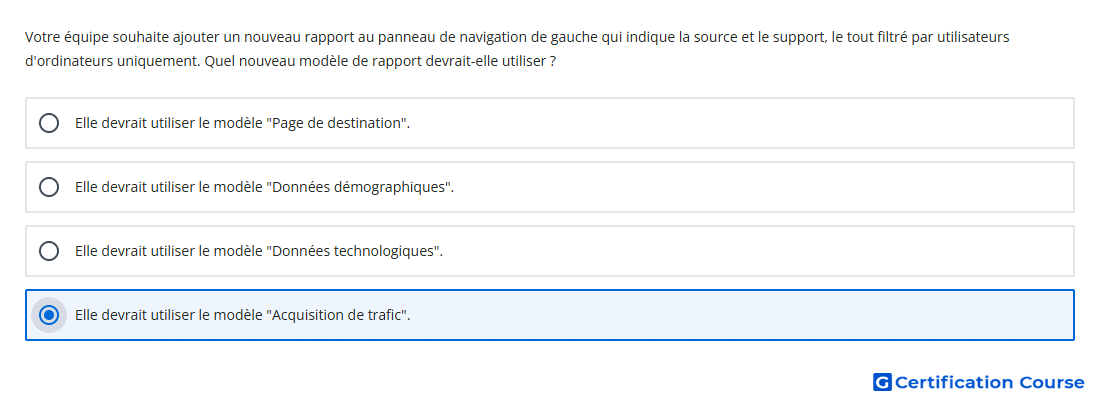Choose the "Données démographiques" radio circle

tap(48, 187)
